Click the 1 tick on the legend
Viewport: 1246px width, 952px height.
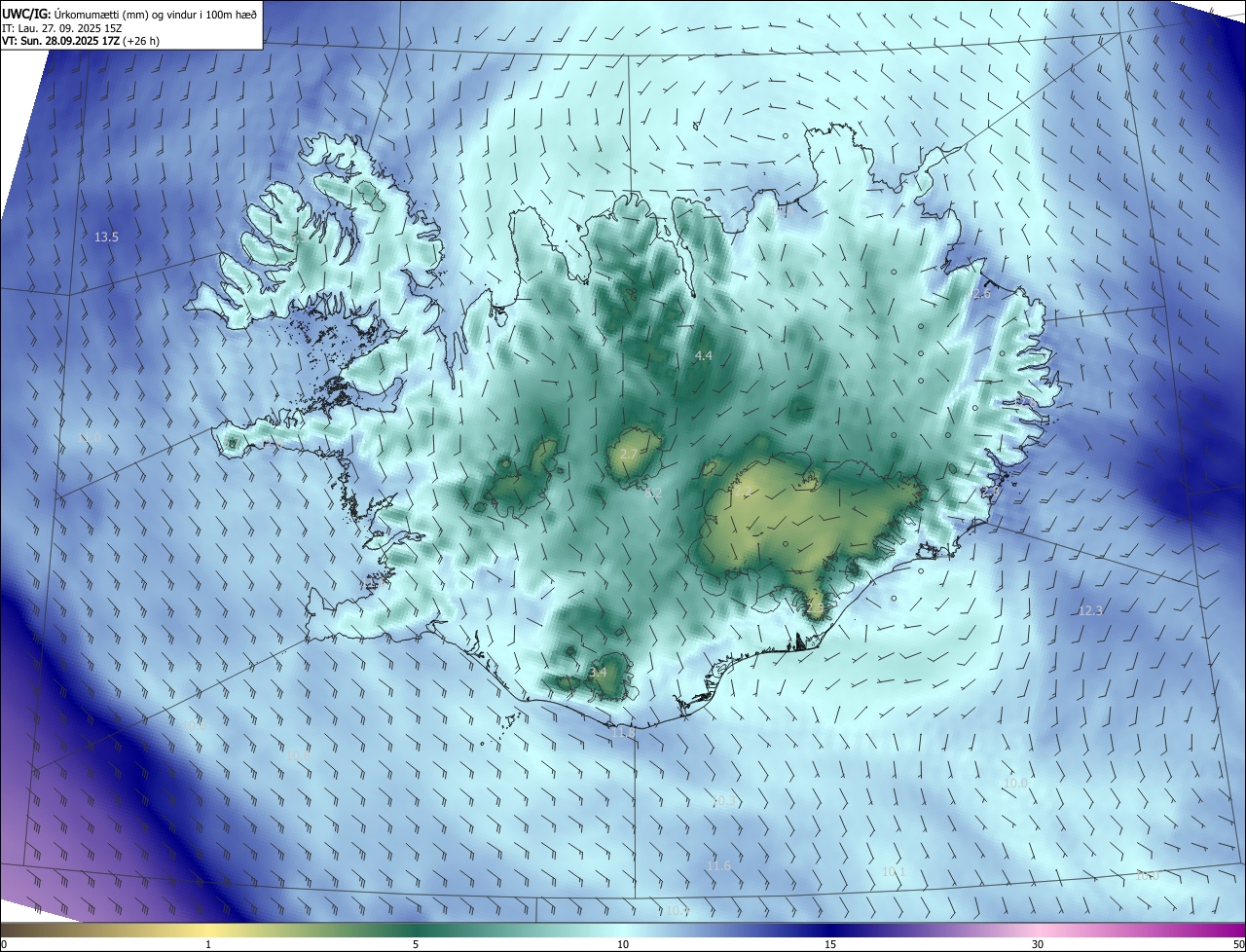(x=208, y=945)
